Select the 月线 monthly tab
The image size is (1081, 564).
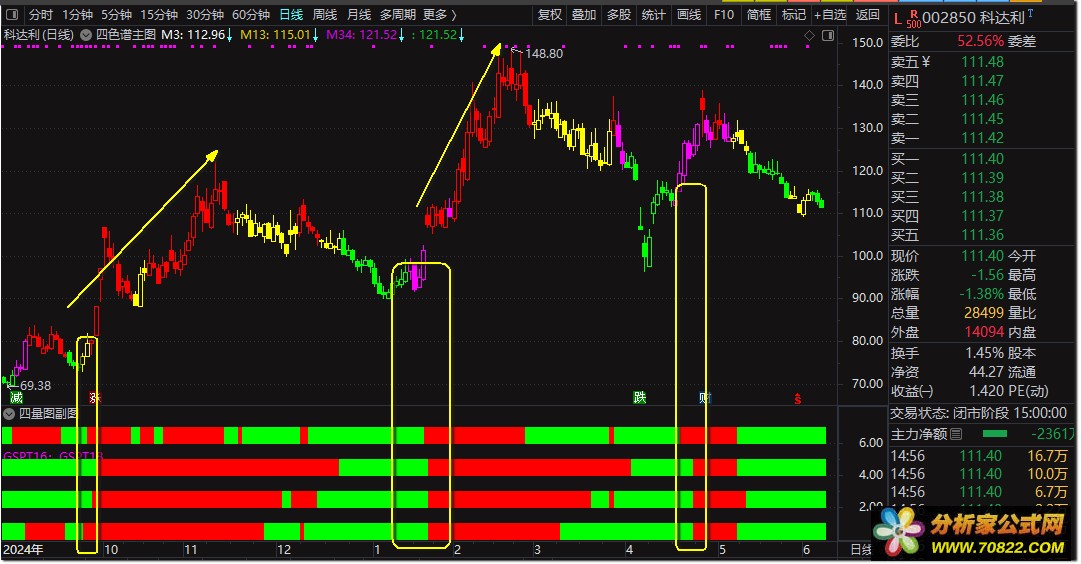tap(358, 14)
